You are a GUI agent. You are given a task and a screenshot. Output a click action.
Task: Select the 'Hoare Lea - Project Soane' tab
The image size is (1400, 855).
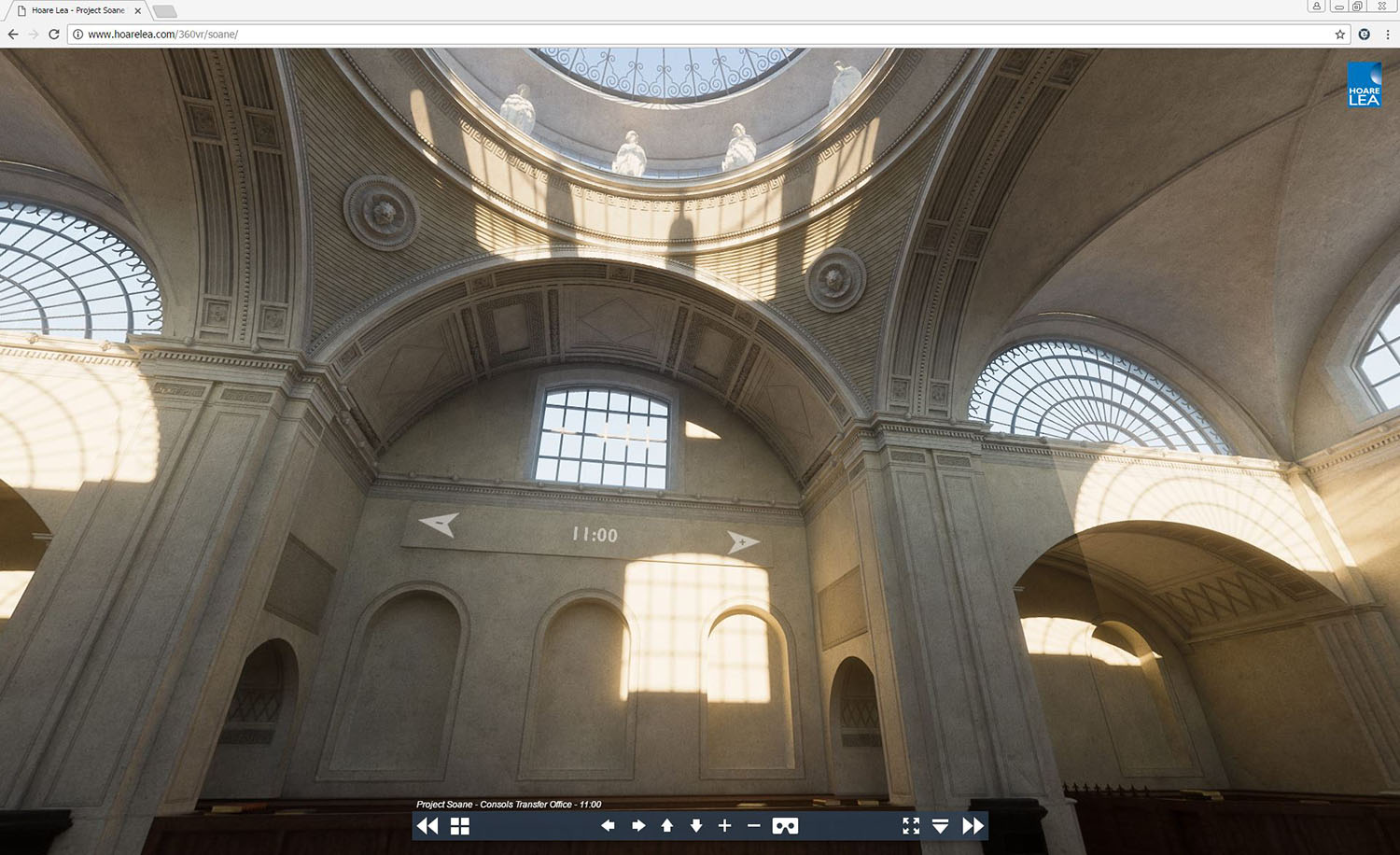tap(78, 10)
